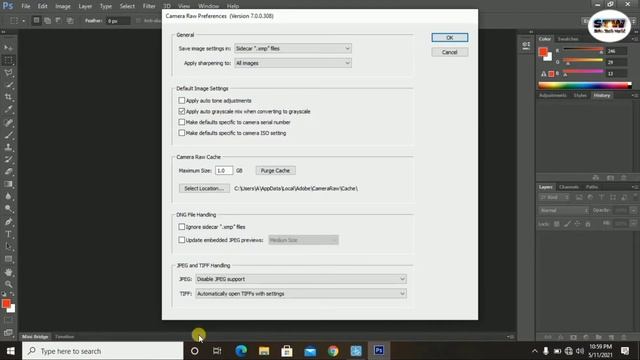Open Medium Size preview dropdown
The image size is (640, 360).
tap(303, 240)
